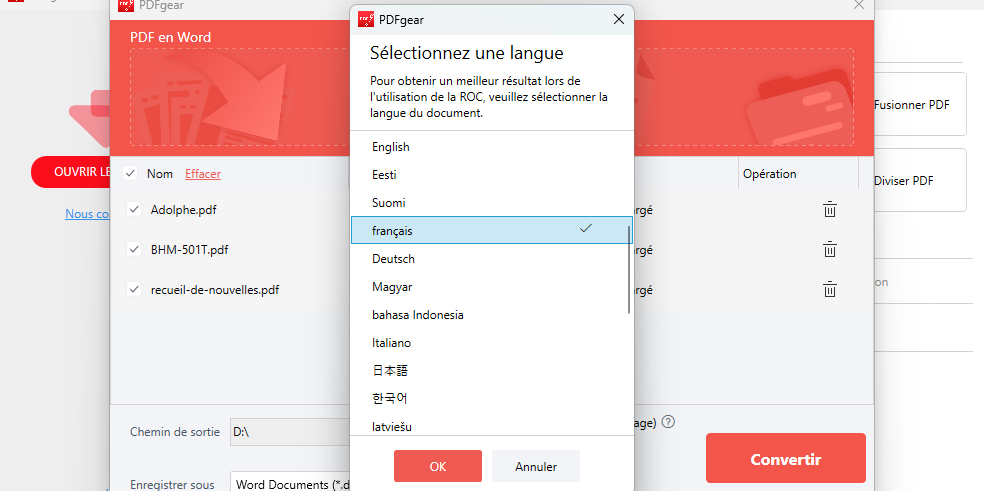Click the dashed drop zone in PDF en Word
This screenshot has width=984, height=491.
(238, 97)
